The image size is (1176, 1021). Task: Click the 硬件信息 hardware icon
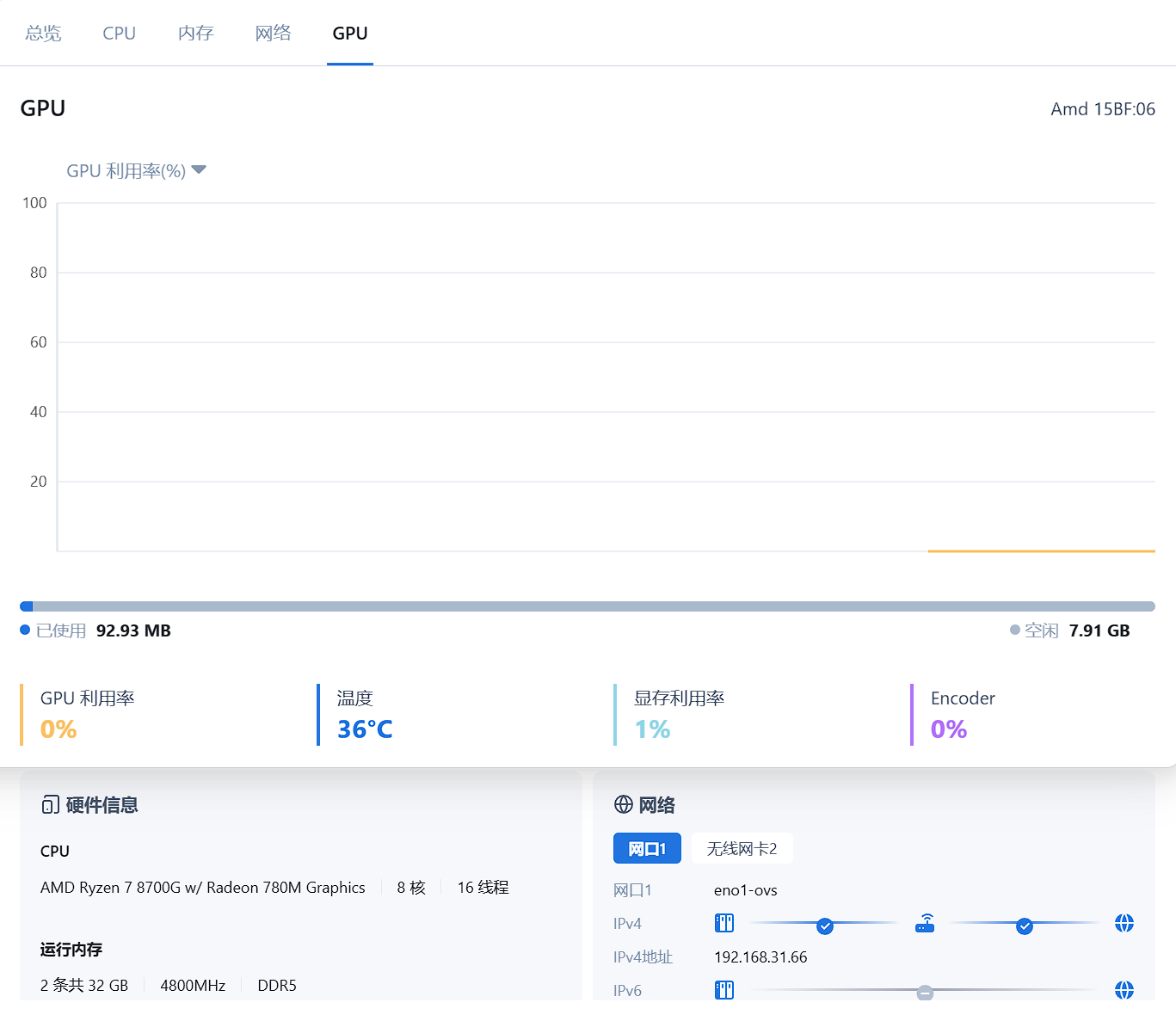[50, 805]
